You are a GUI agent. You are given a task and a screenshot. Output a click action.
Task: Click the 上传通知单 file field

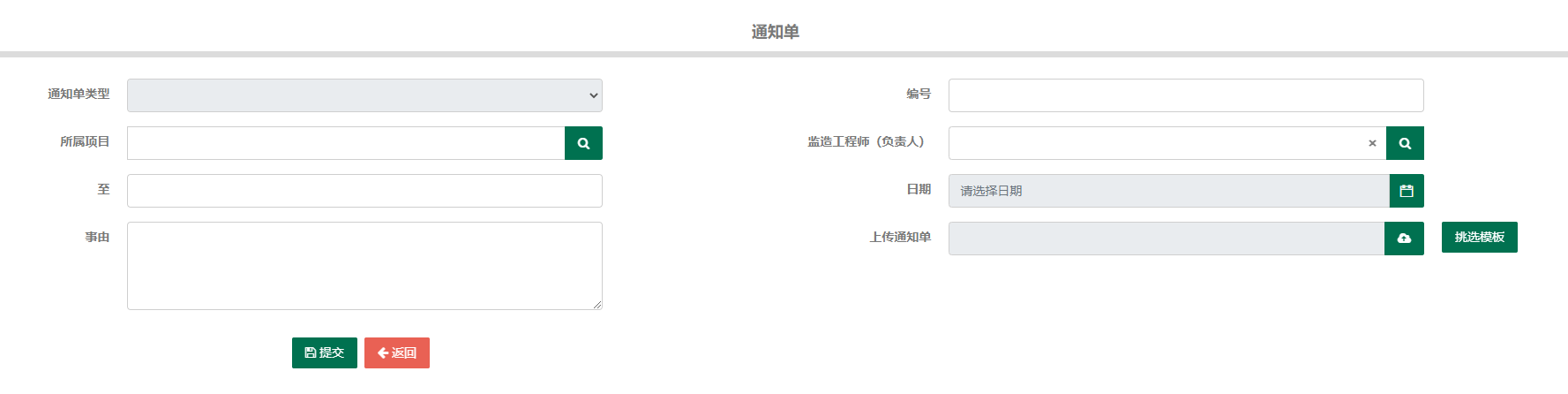1167,239
